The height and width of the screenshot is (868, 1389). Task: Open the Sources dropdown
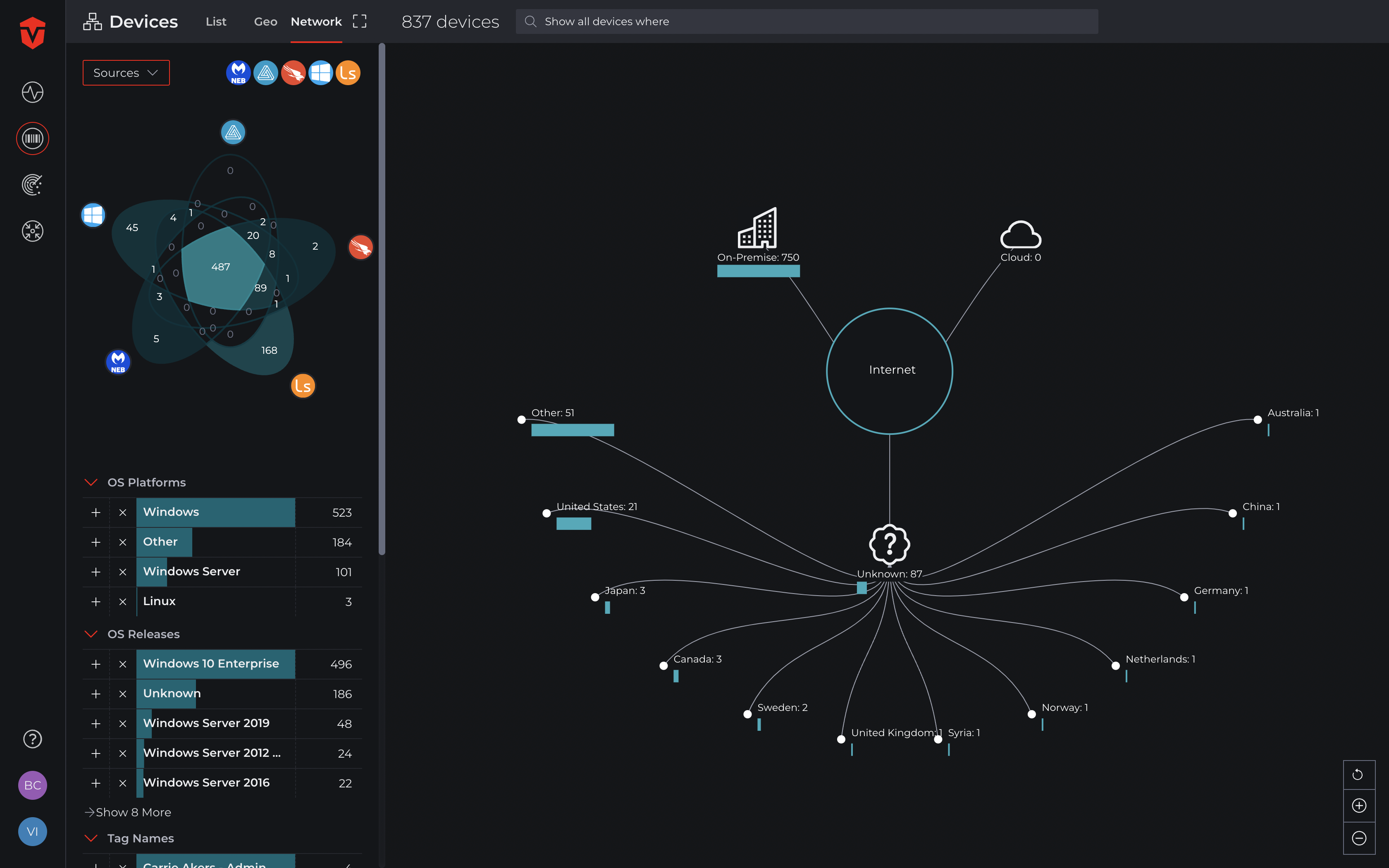coord(126,73)
